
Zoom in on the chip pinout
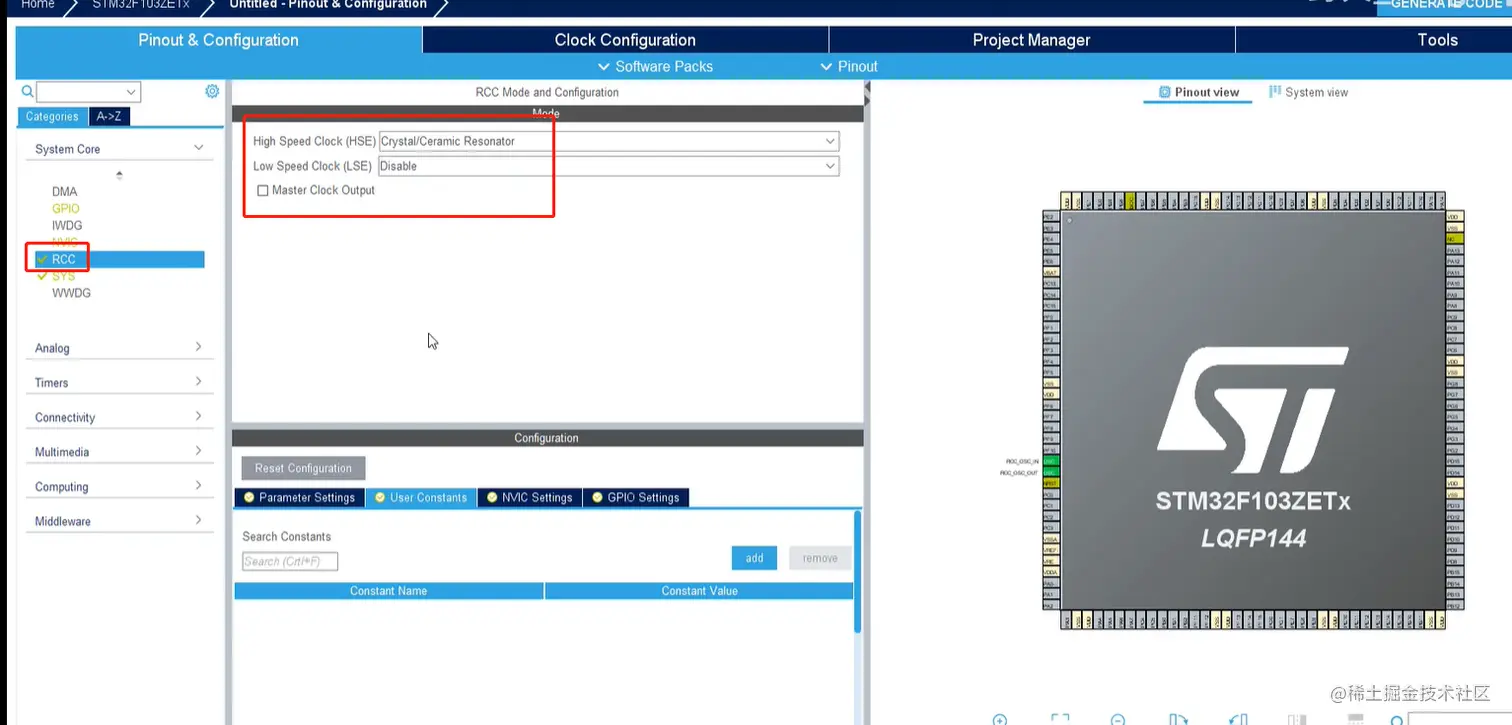pos(999,720)
